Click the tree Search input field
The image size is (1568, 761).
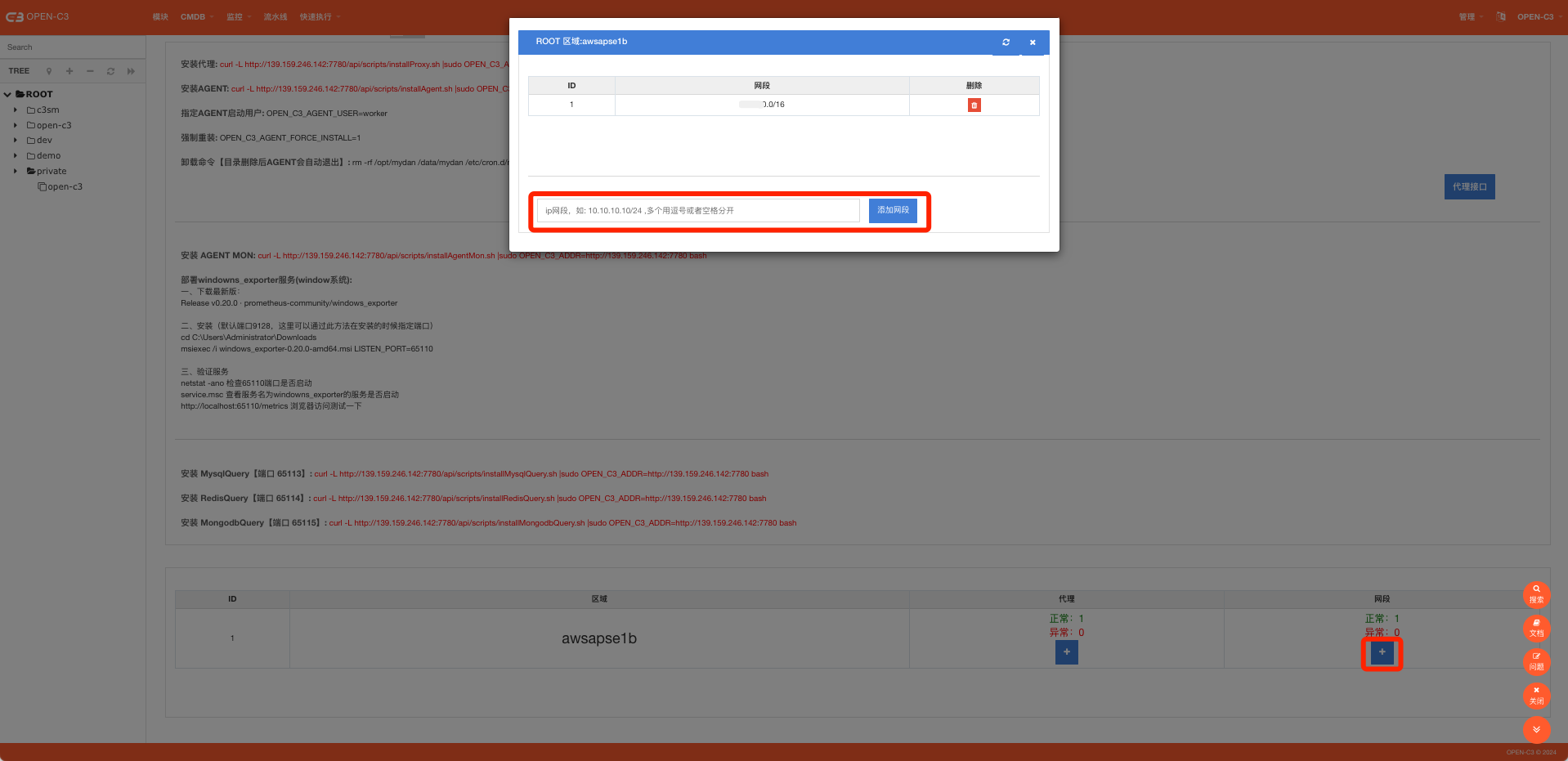pyautogui.click(x=73, y=47)
